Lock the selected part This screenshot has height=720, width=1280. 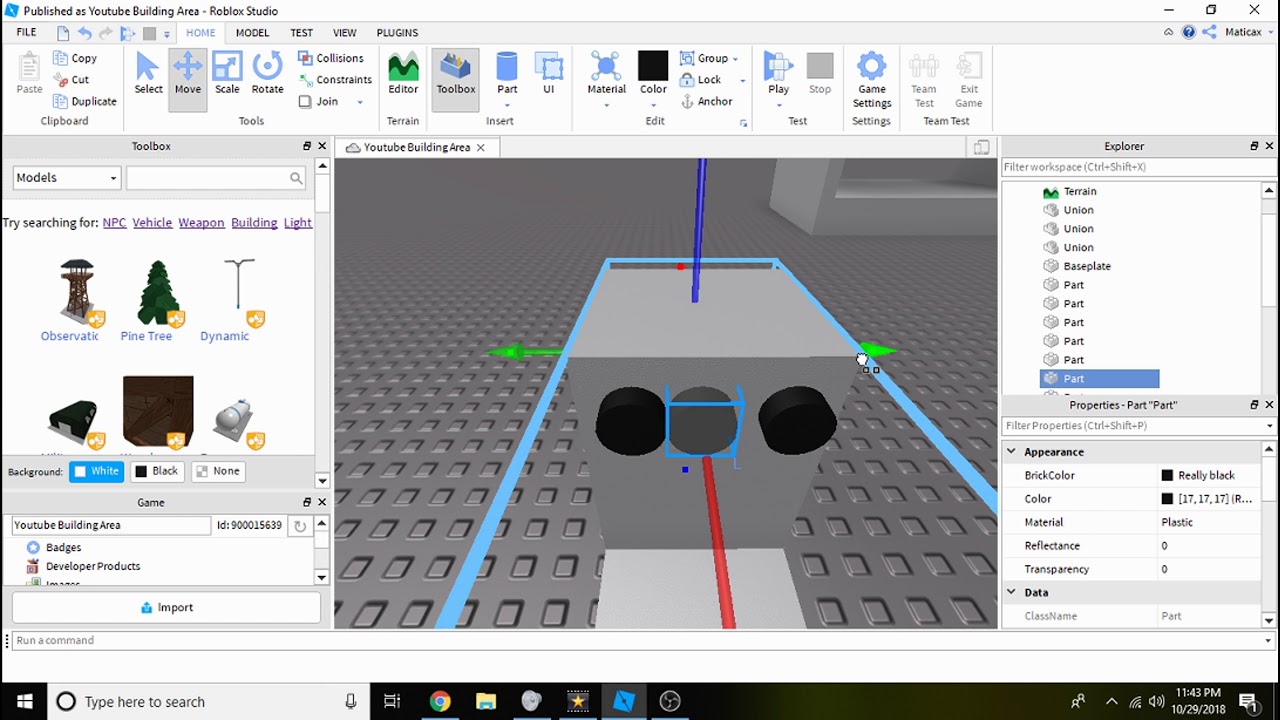[x=701, y=80]
